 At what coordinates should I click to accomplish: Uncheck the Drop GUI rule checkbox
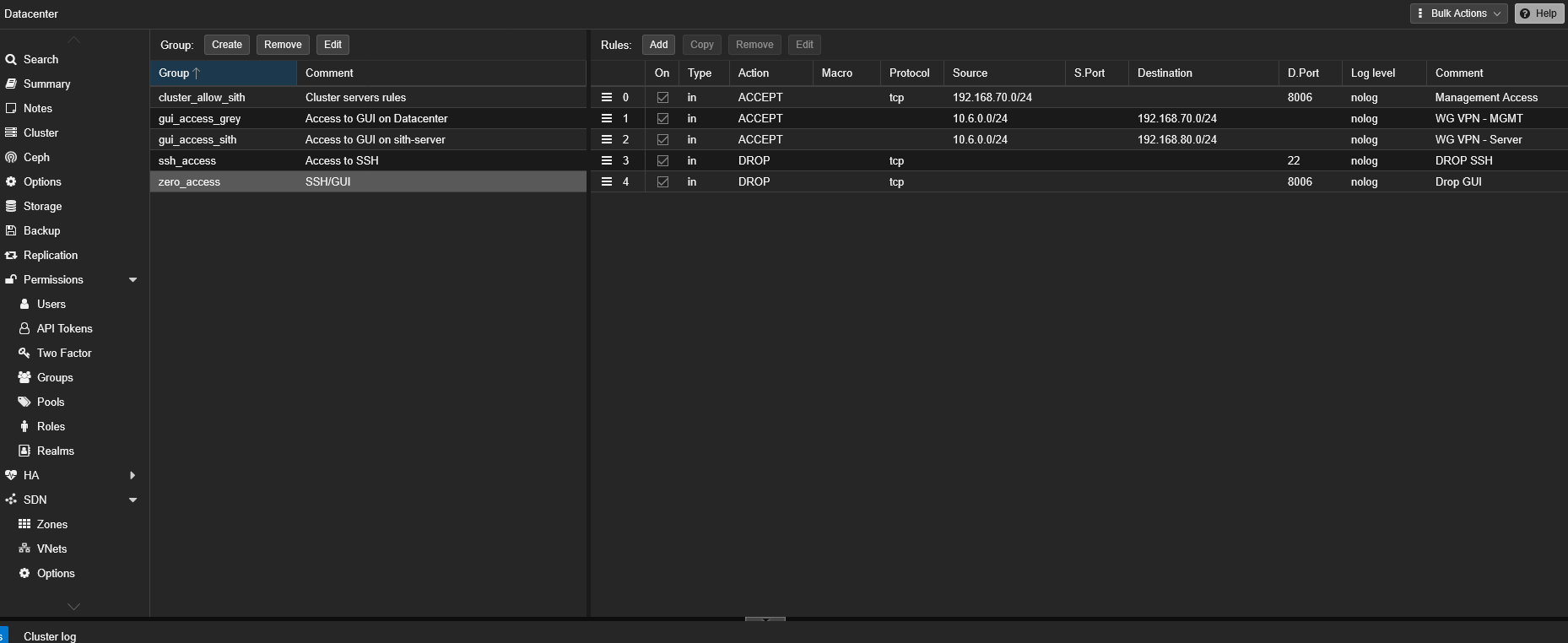click(x=662, y=182)
